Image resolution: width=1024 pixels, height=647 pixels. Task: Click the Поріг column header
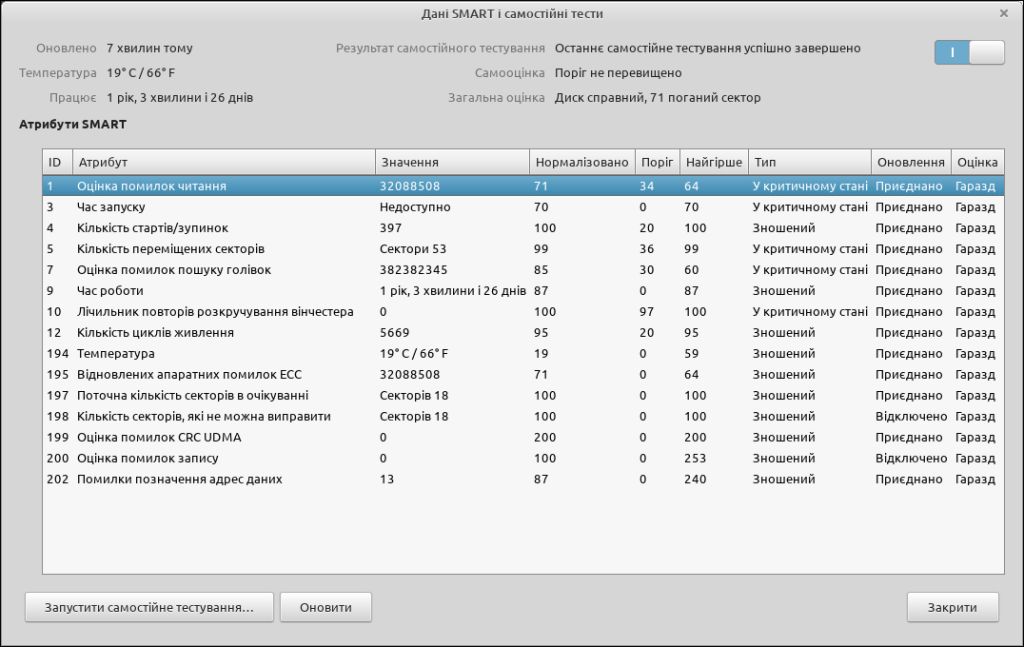click(x=657, y=162)
